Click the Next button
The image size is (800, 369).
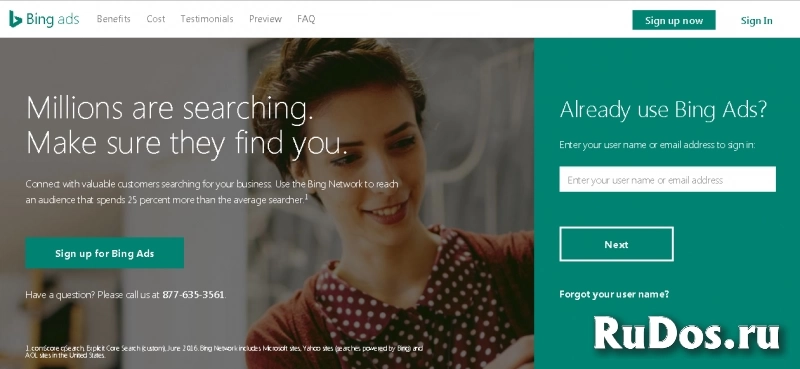[616, 244]
